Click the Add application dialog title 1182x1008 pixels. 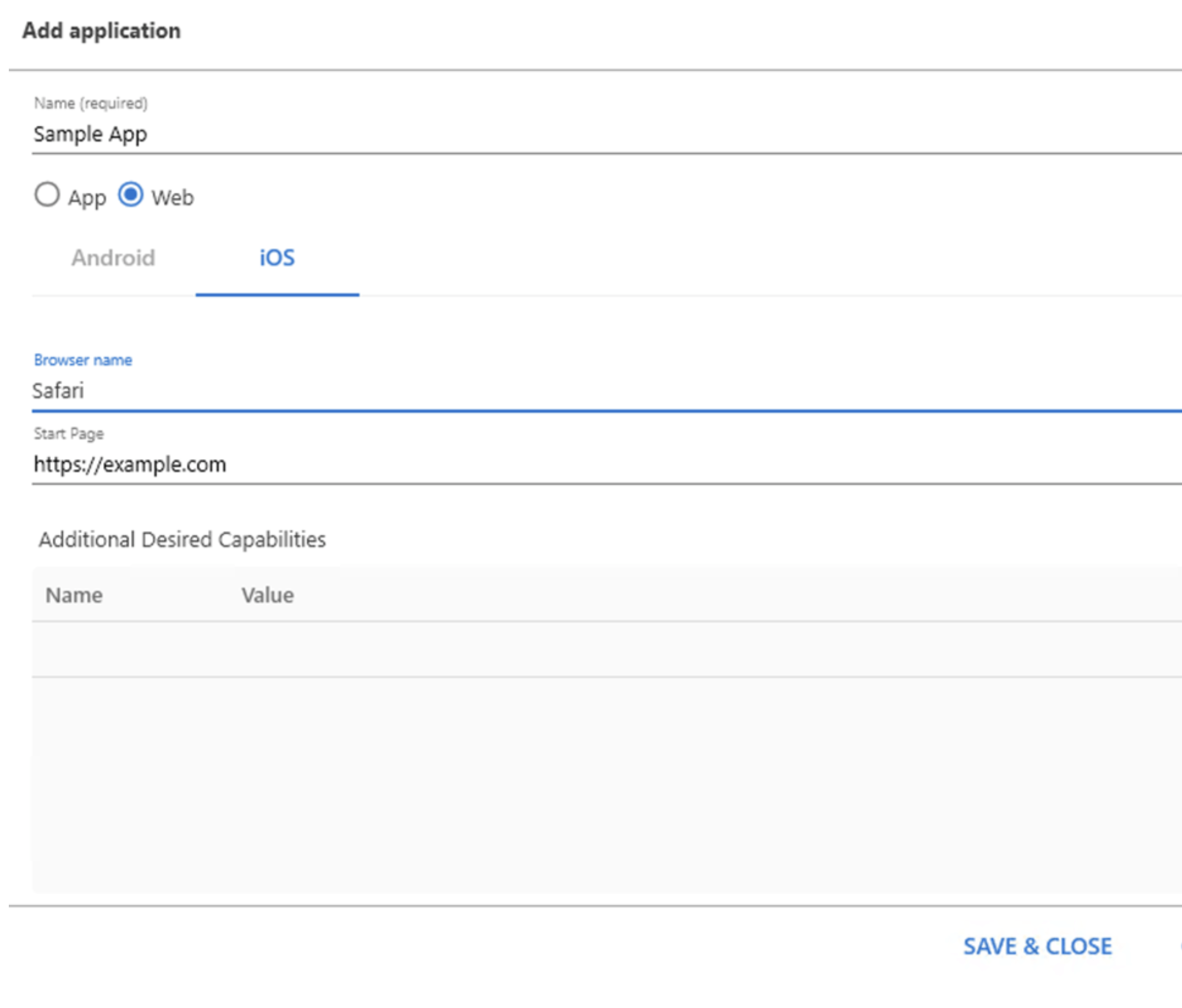(x=101, y=31)
